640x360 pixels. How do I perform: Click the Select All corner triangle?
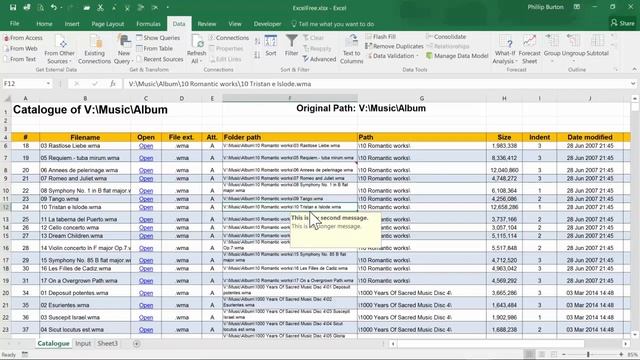coord(6,98)
